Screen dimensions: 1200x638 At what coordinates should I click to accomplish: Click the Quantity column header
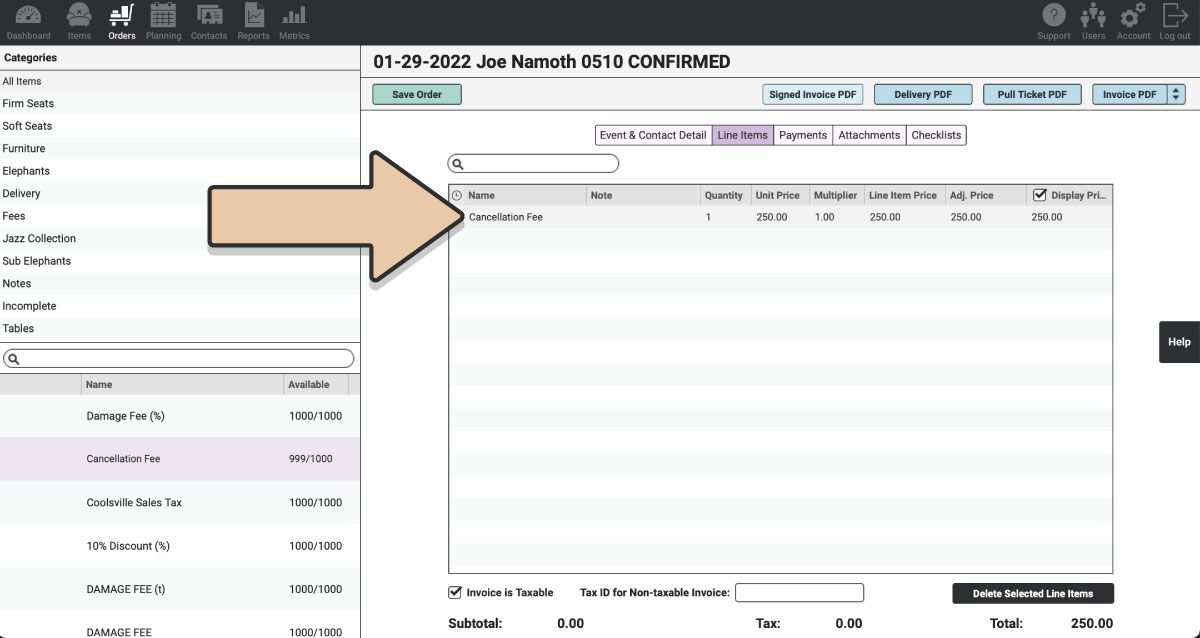click(724, 195)
